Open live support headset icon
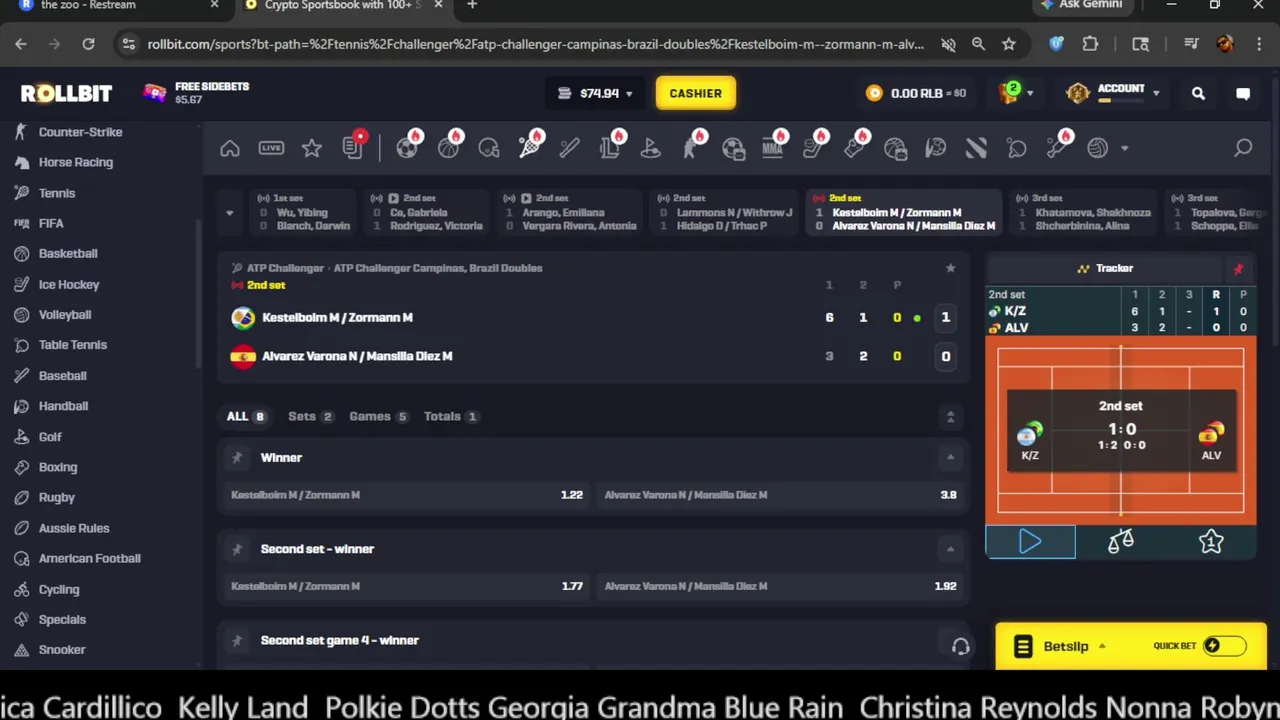Image resolution: width=1280 pixels, height=720 pixels. 960,647
